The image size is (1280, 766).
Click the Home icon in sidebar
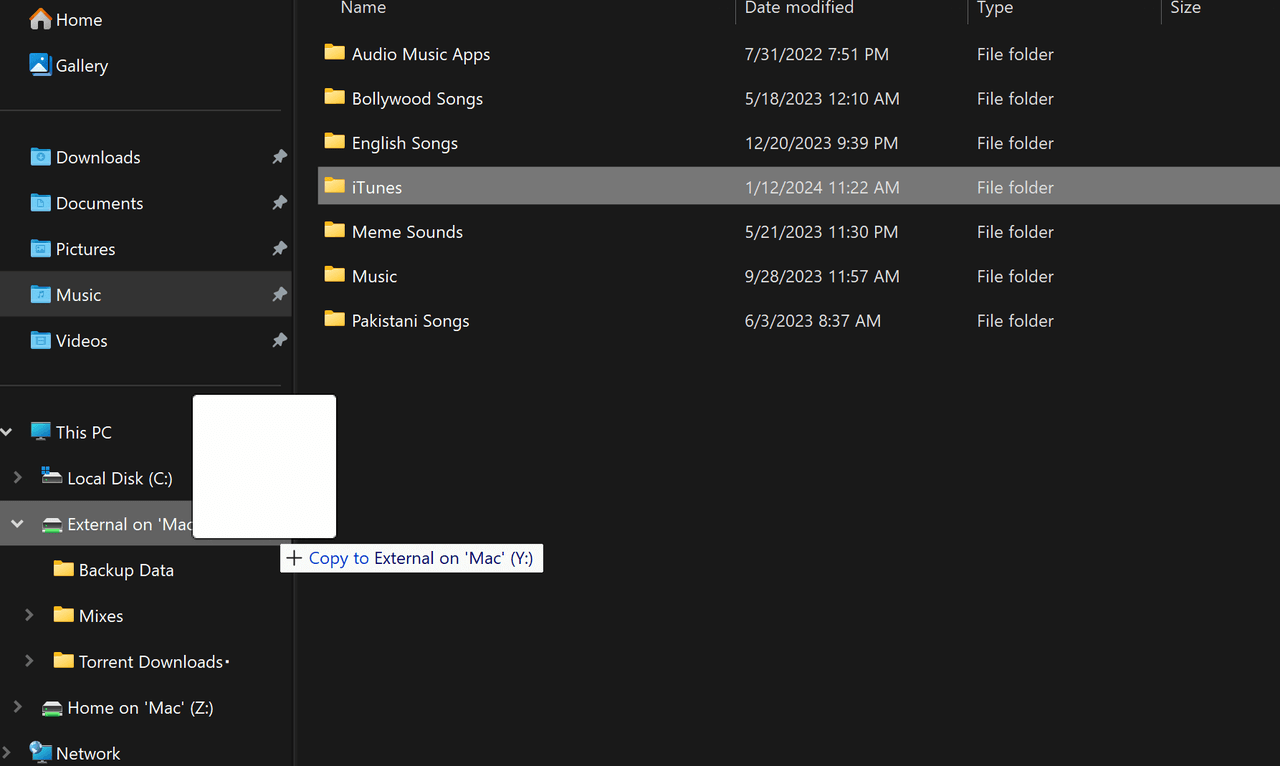40,19
